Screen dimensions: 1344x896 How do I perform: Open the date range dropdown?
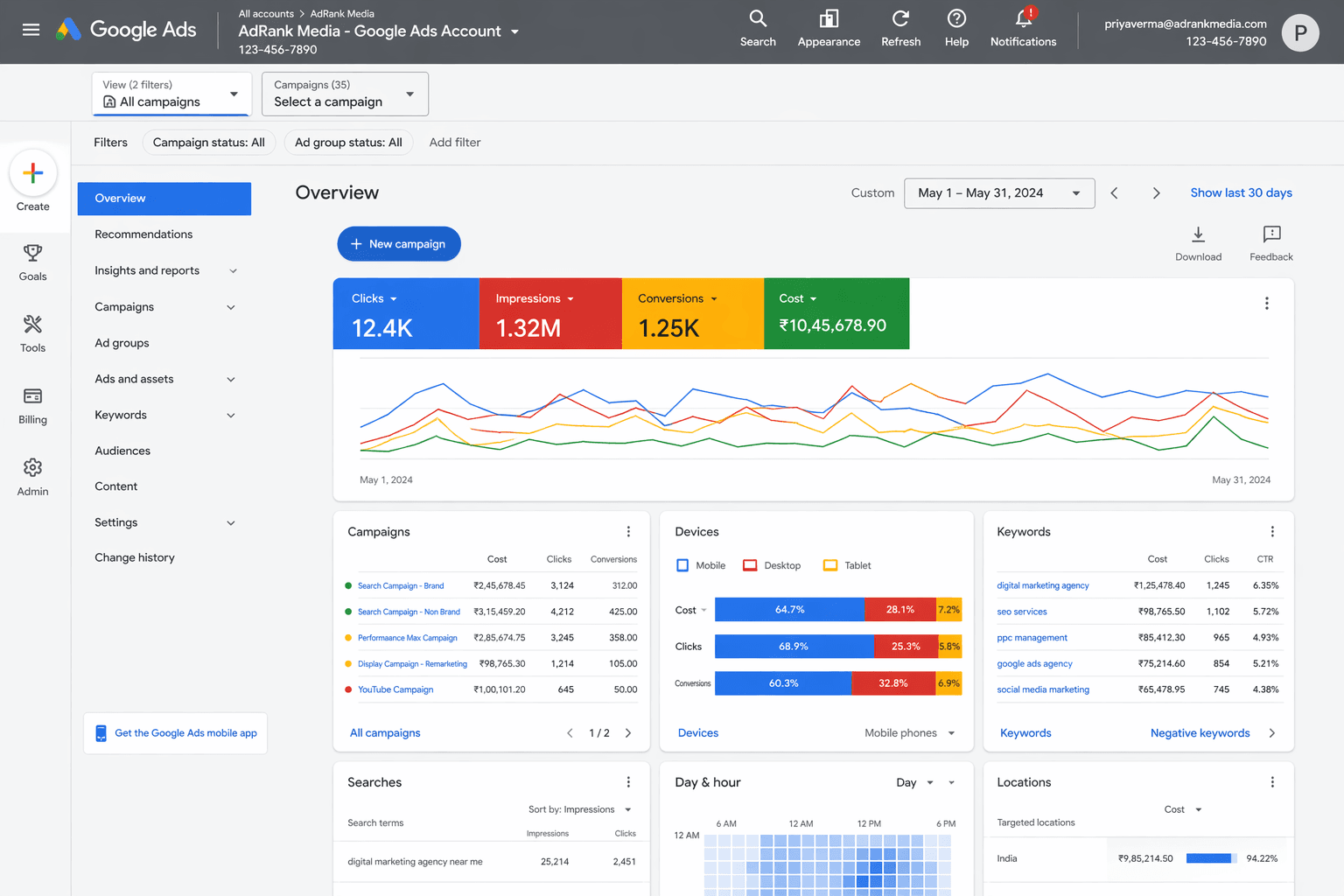(x=999, y=193)
